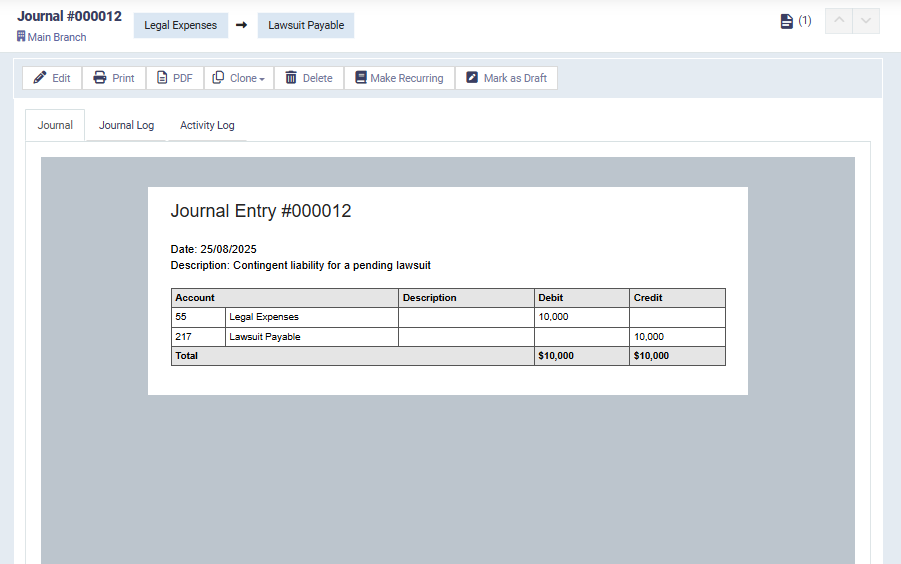This screenshot has height=564, width=901.
Task: Click the Lawsuit Payable account tag
Action: [306, 25]
